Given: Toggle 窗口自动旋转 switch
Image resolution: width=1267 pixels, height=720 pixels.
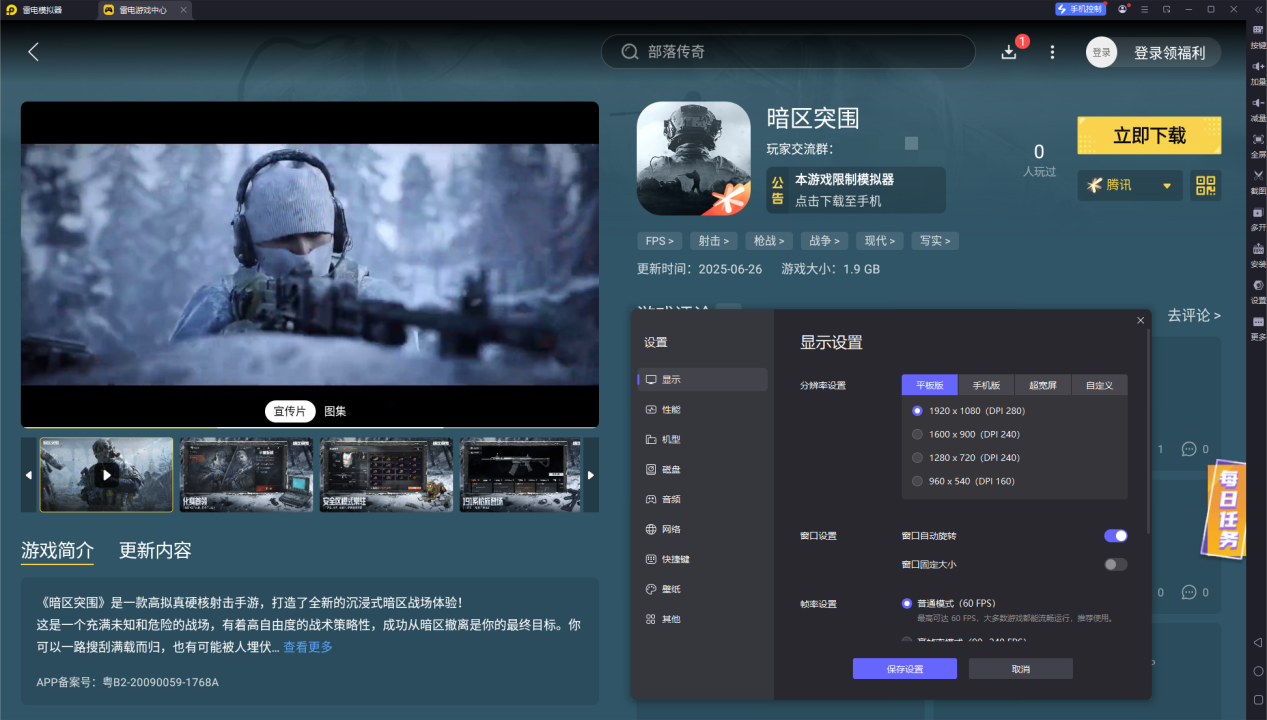Looking at the screenshot, I should pyautogui.click(x=1115, y=536).
